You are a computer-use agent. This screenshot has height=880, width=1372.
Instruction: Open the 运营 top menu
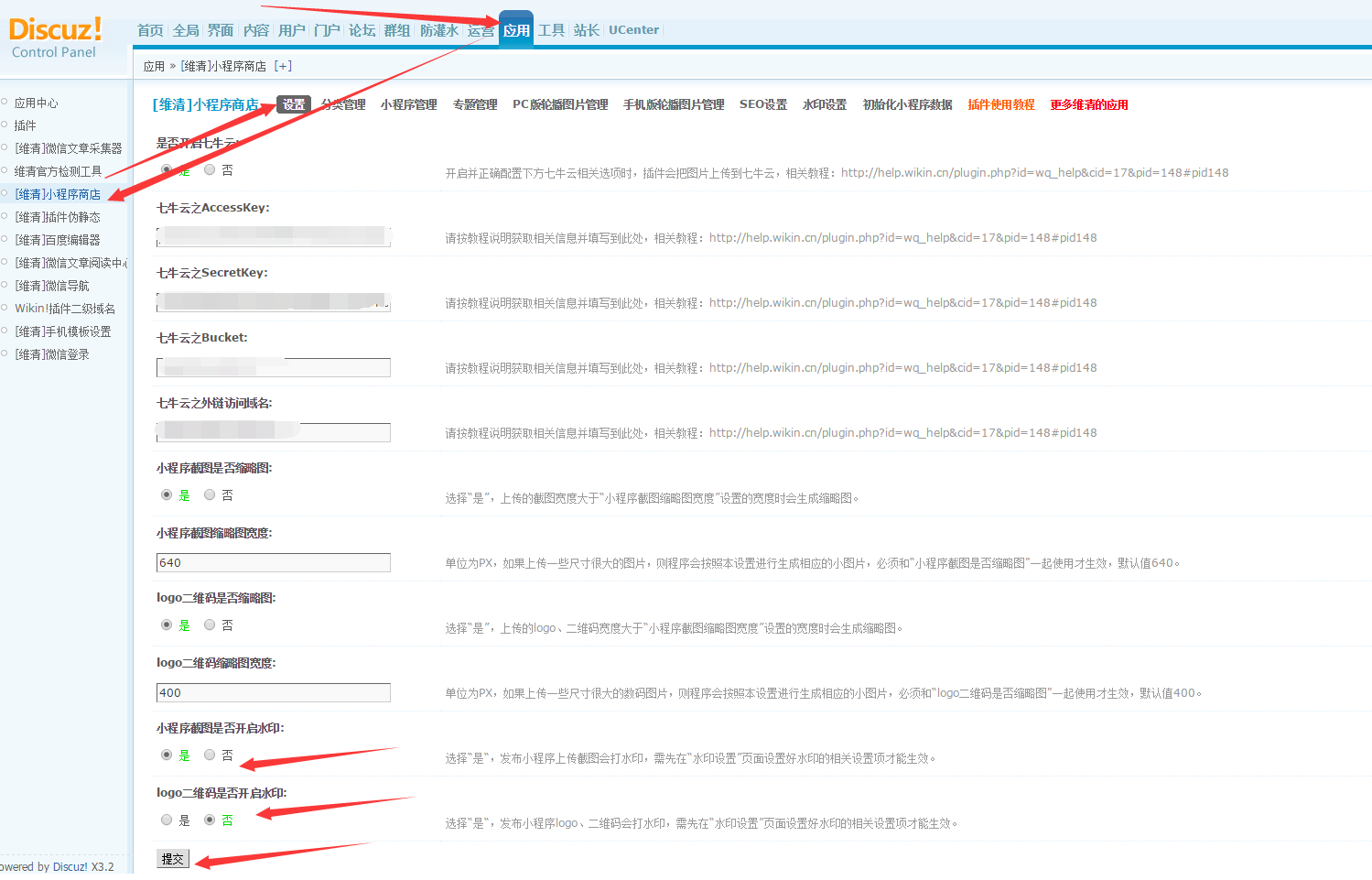pyautogui.click(x=481, y=30)
